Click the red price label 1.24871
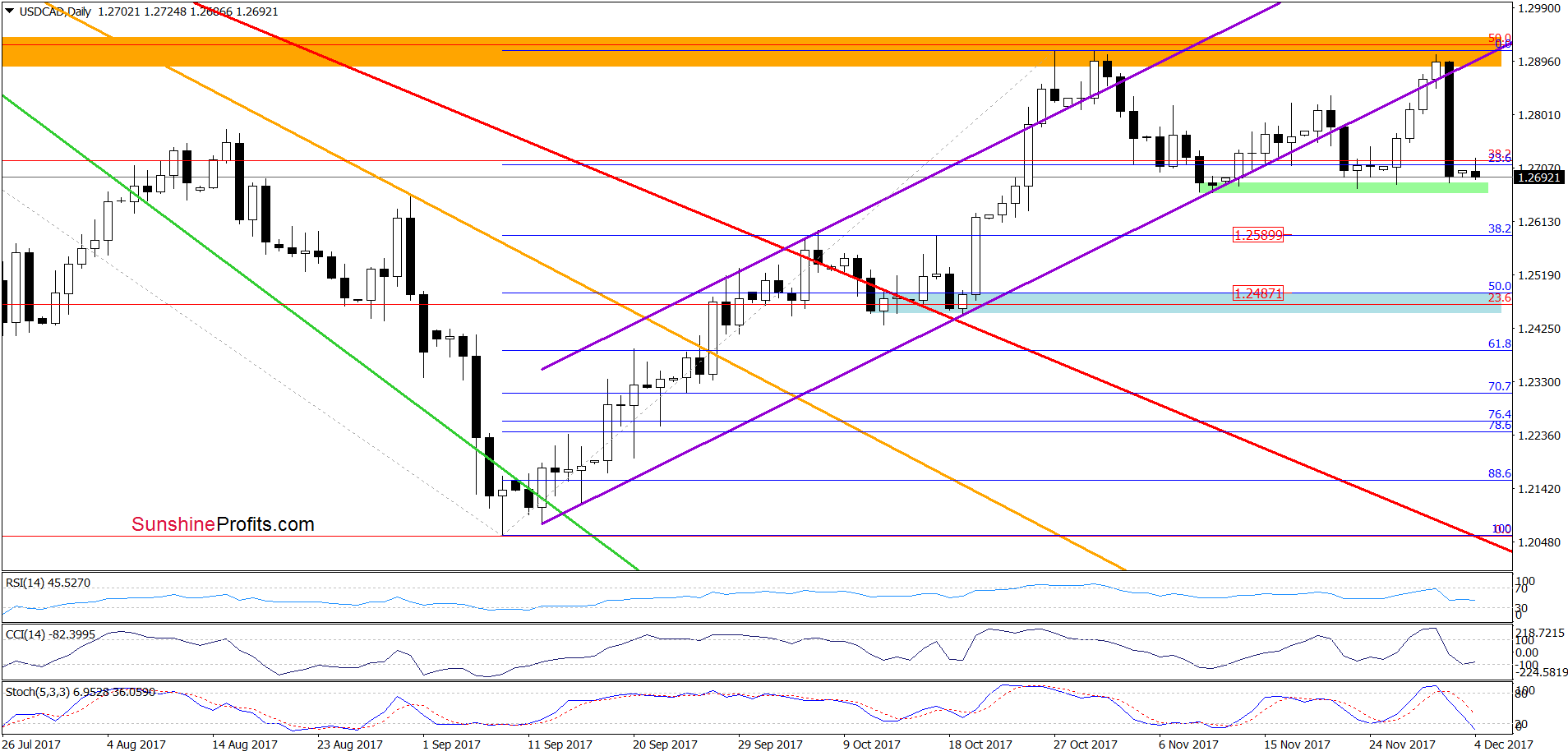Viewport: 1568px width, 756px height. click(1258, 293)
